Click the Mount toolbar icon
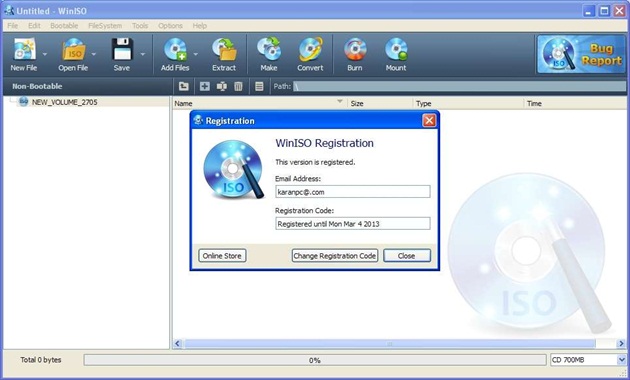The height and width of the screenshot is (380, 630). [396, 50]
